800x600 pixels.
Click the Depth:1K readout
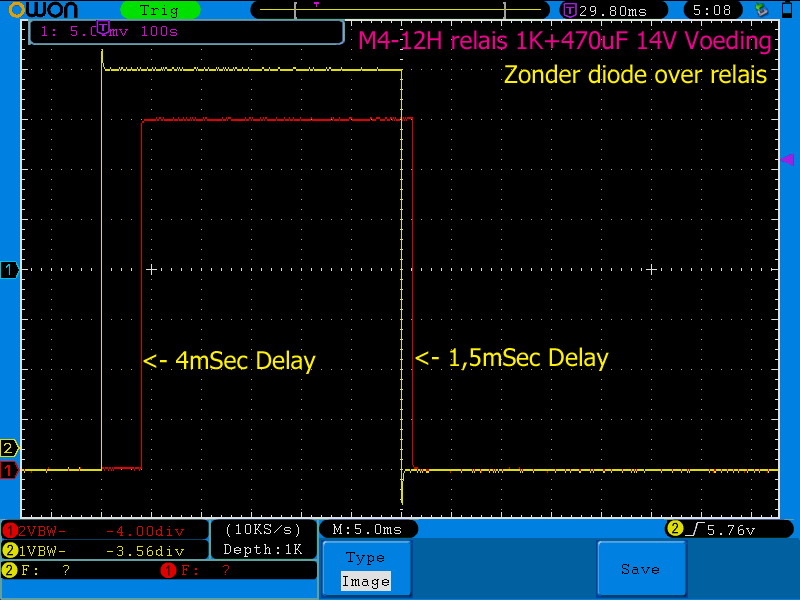(x=263, y=549)
